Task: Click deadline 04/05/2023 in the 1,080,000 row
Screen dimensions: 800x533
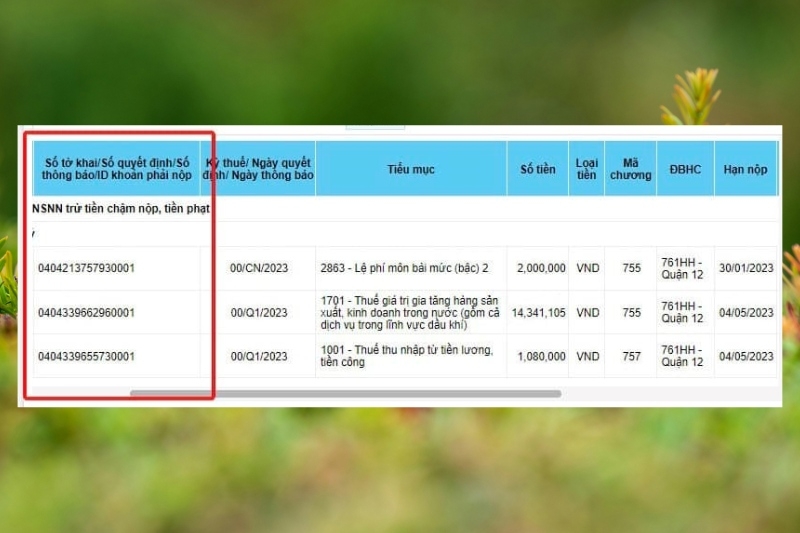Action: (746, 357)
